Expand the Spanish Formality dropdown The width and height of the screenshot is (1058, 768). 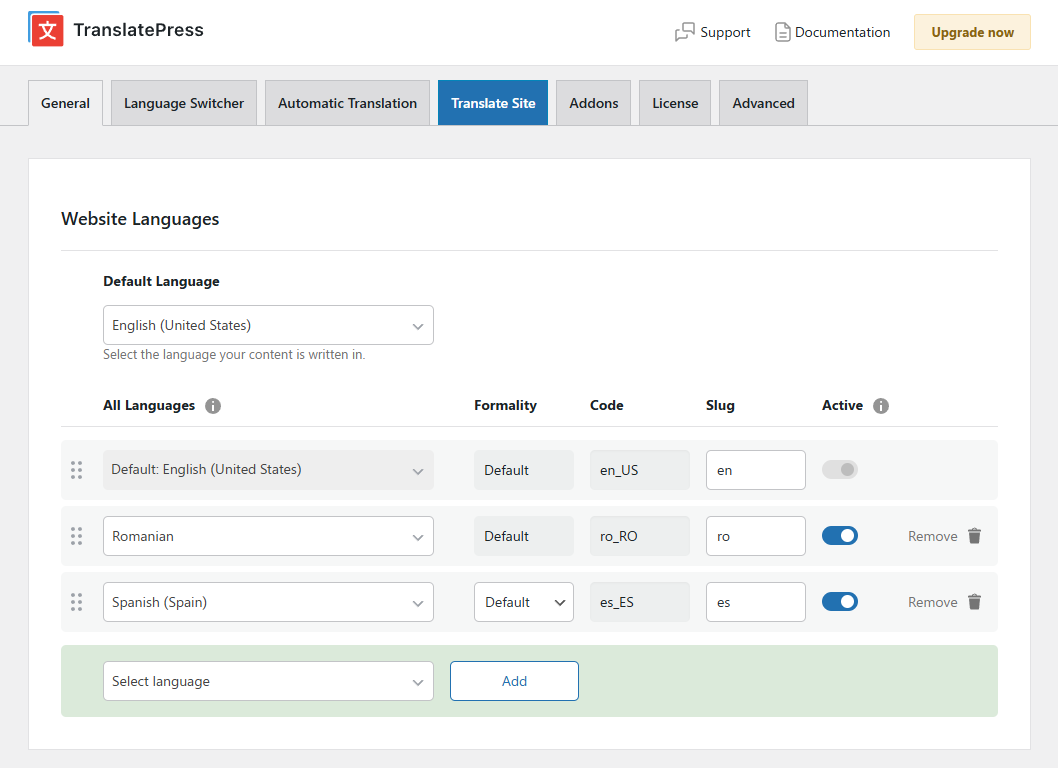[523, 602]
